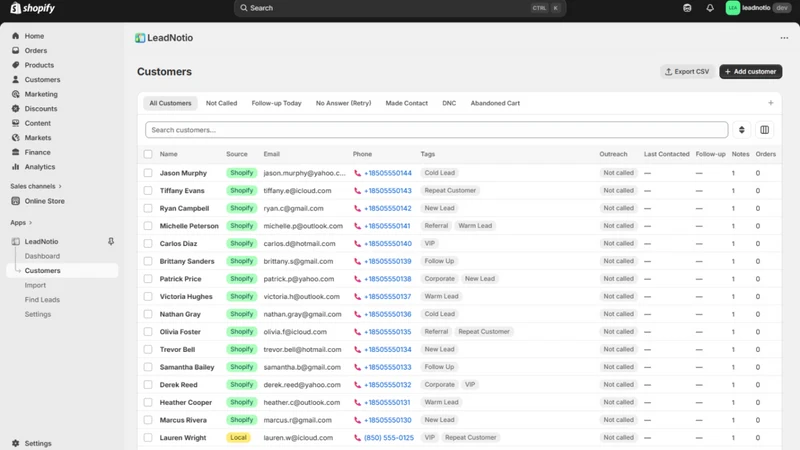Switch to Follow-up Today tab

(277, 103)
